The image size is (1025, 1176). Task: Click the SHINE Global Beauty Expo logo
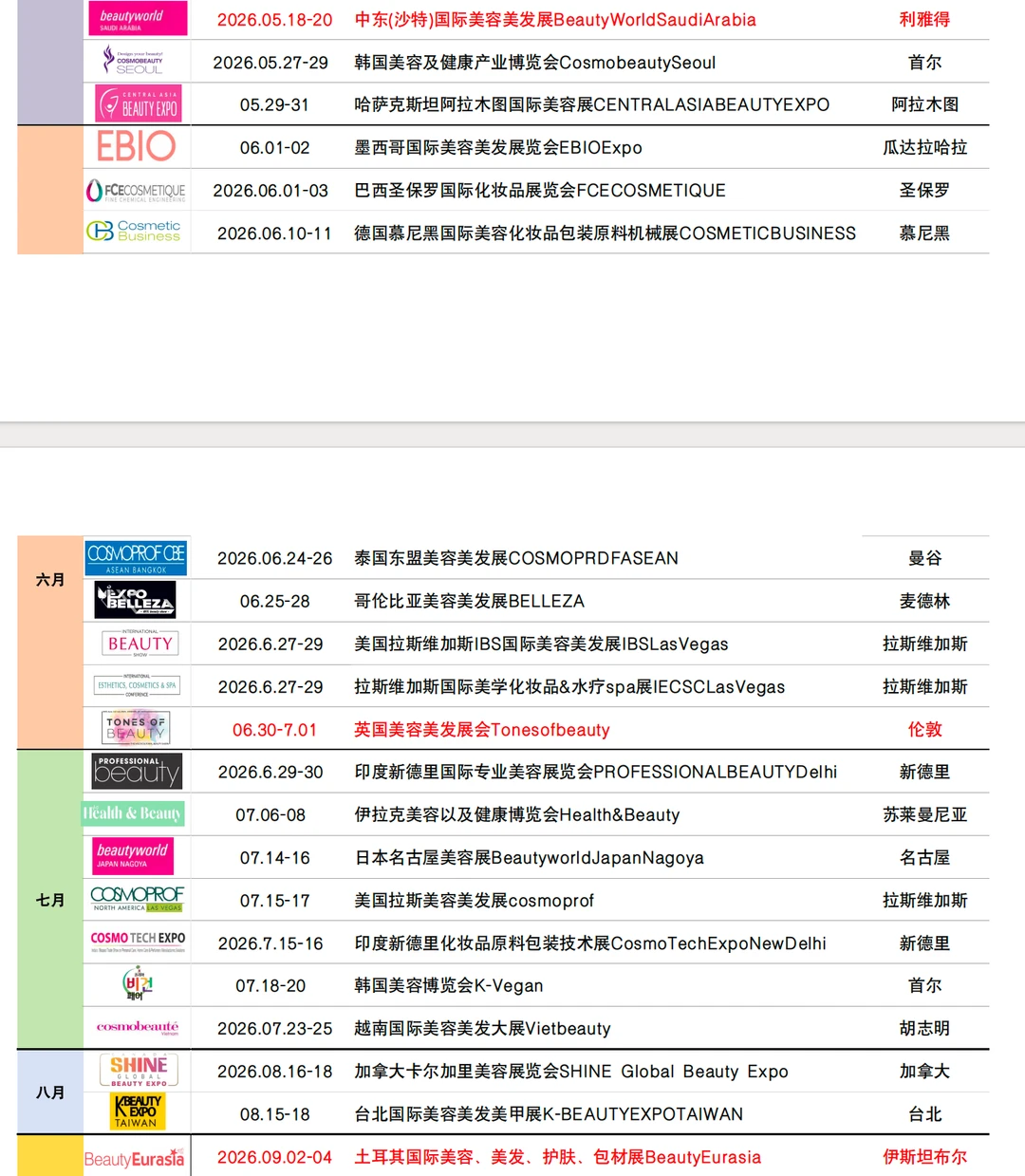coord(137,1070)
